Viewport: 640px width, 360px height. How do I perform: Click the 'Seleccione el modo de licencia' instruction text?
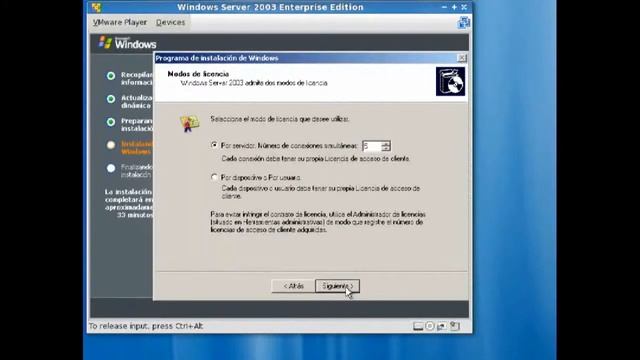[280, 119]
